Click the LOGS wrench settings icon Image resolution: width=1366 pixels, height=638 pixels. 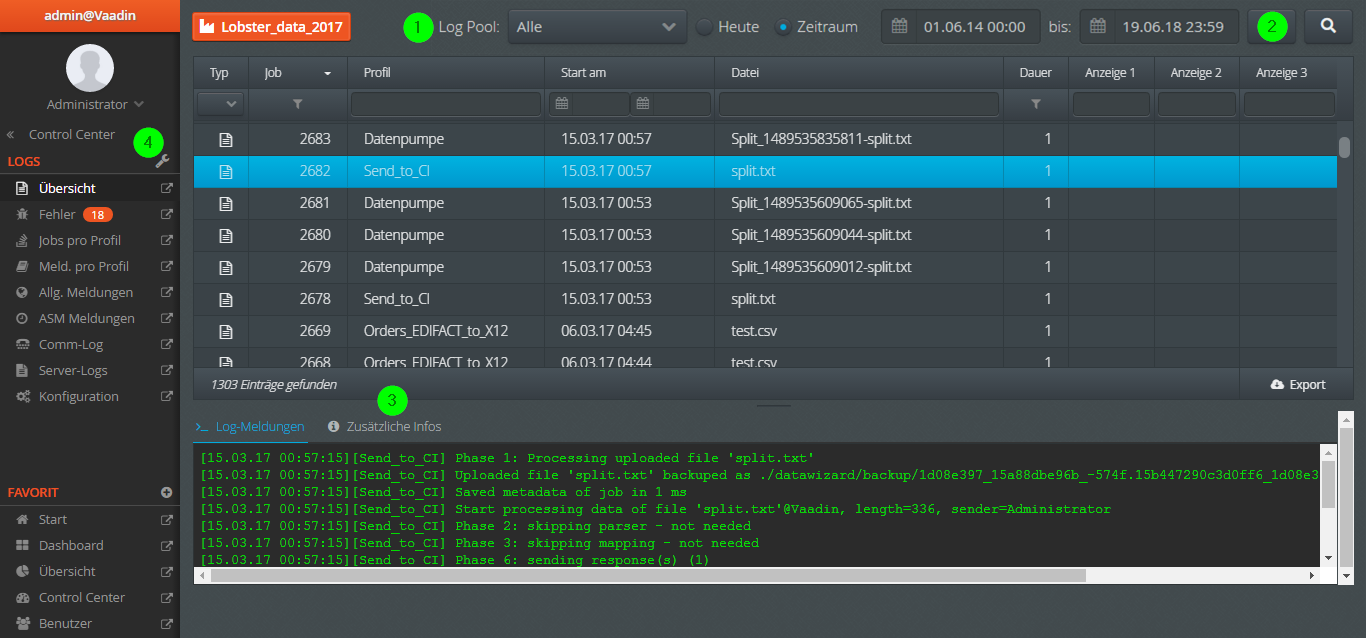pos(163,161)
